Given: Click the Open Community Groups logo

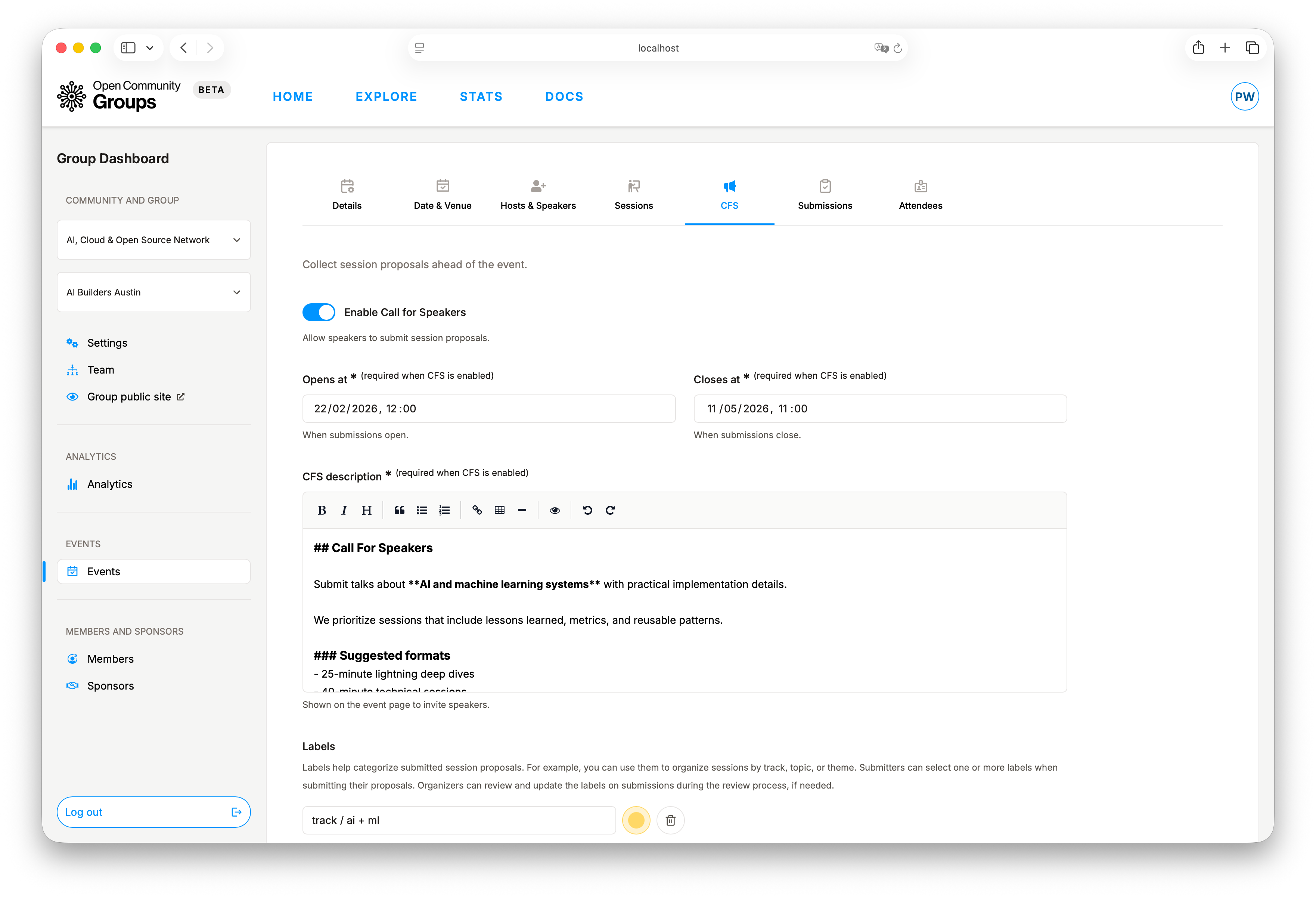Looking at the screenshot, I should (x=119, y=96).
